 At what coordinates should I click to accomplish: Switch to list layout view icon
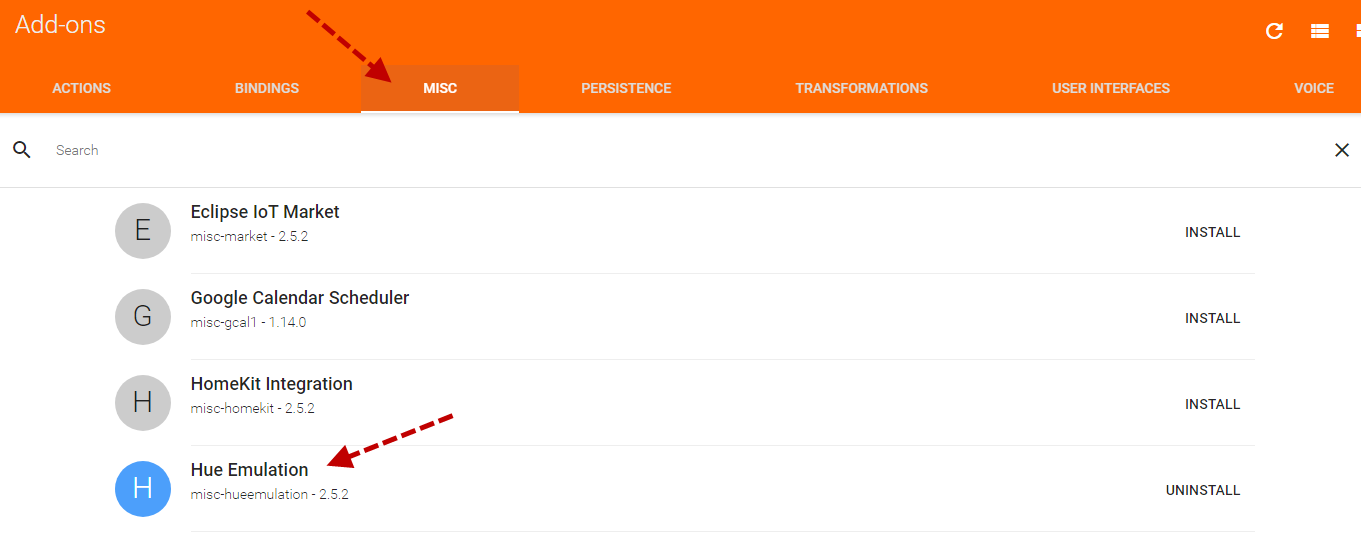pyautogui.click(x=1320, y=31)
